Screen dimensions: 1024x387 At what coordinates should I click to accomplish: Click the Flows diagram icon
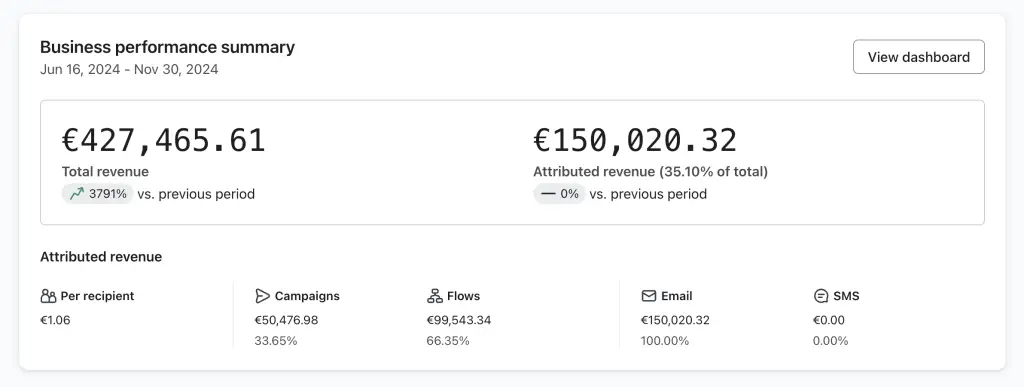click(x=435, y=296)
